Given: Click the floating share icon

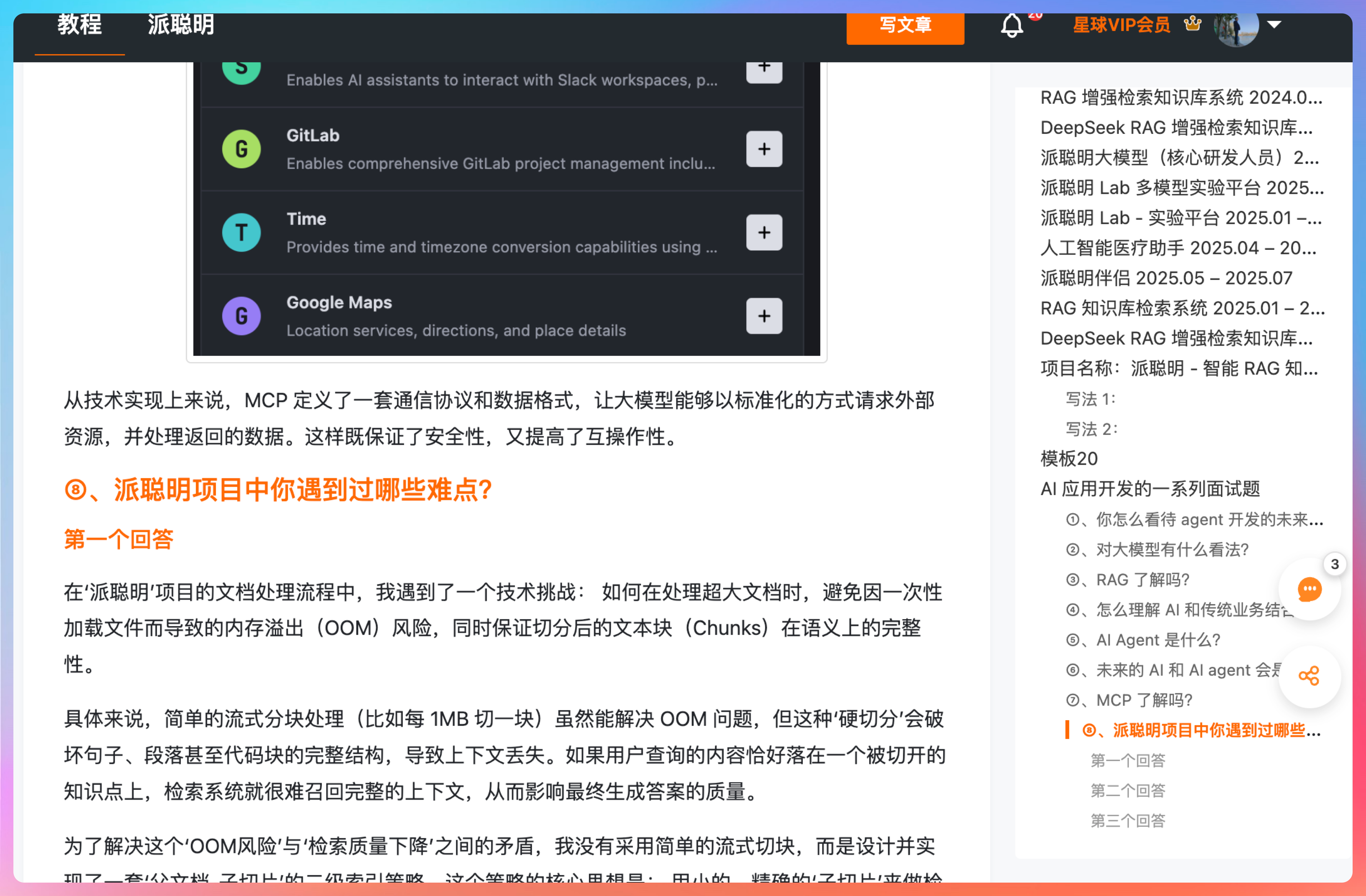Looking at the screenshot, I should pyautogui.click(x=1309, y=676).
